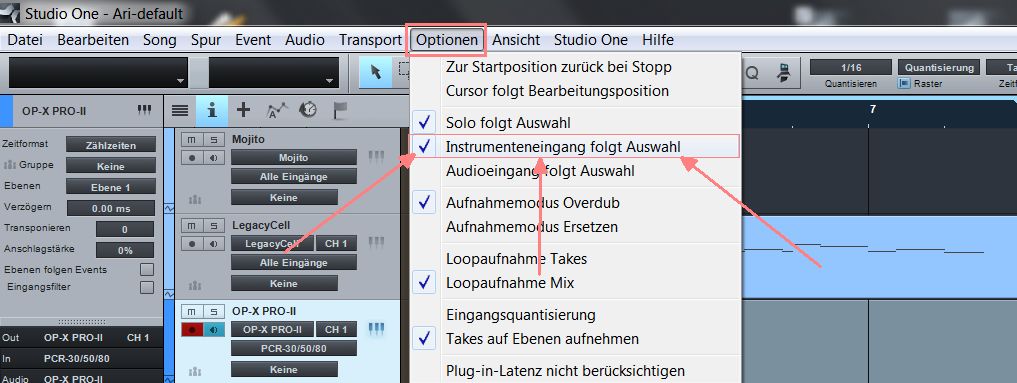1017x383 pixels.
Task: Open the track list hamburger icon
Action: pos(180,111)
